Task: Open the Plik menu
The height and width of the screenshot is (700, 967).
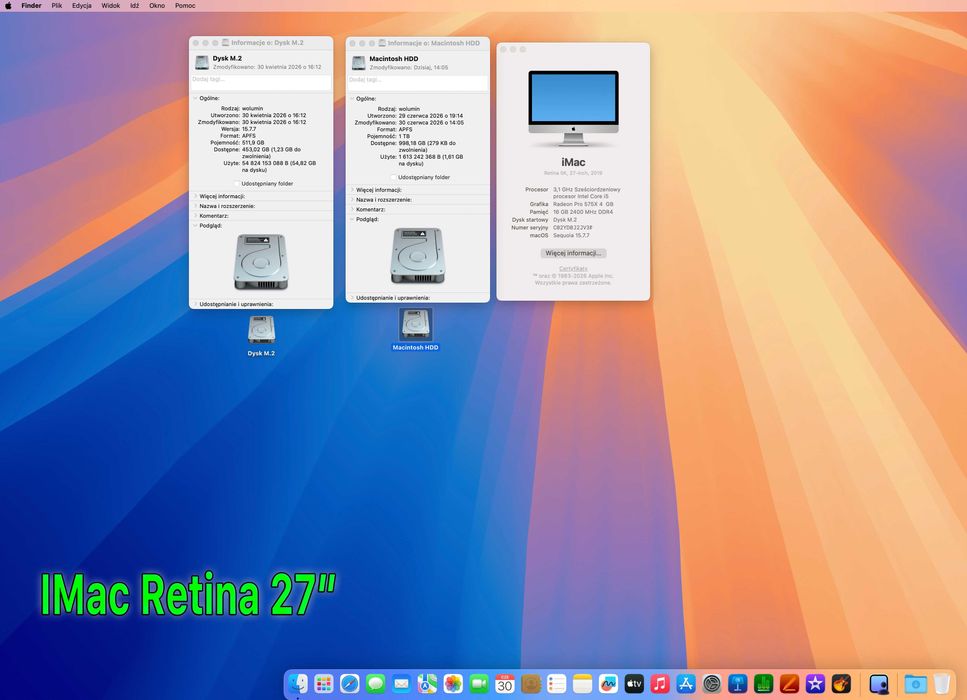Action: coord(57,6)
